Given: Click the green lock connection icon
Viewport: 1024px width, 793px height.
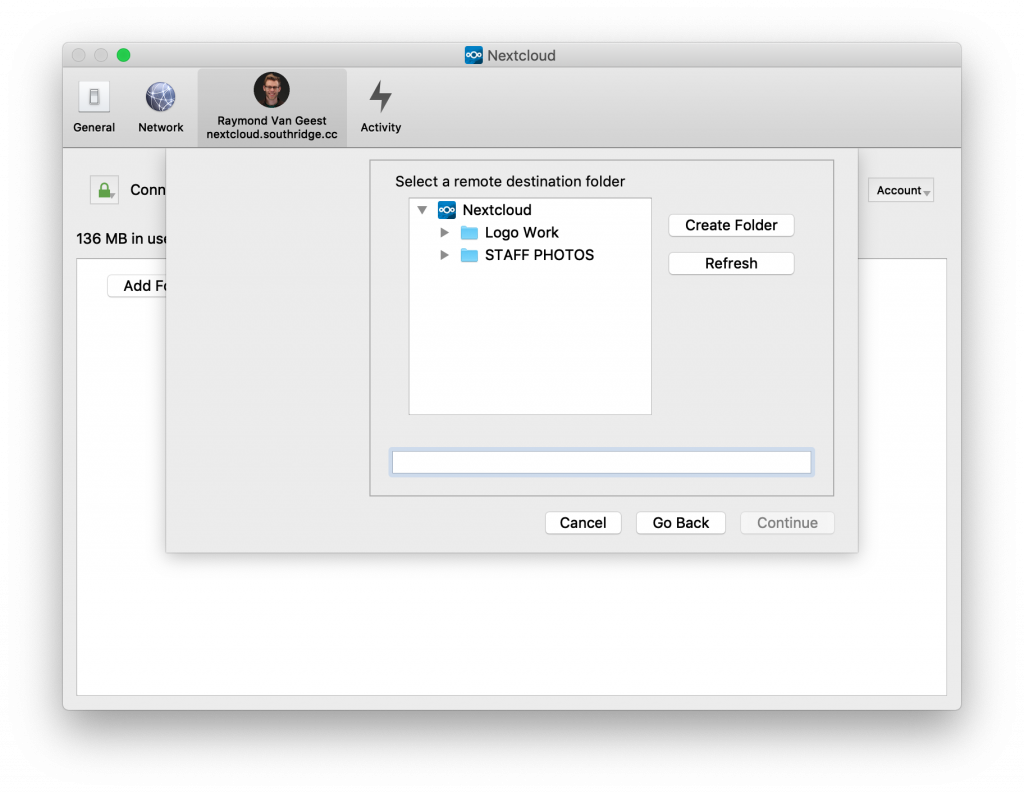Looking at the screenshot, I should [103, 190].
